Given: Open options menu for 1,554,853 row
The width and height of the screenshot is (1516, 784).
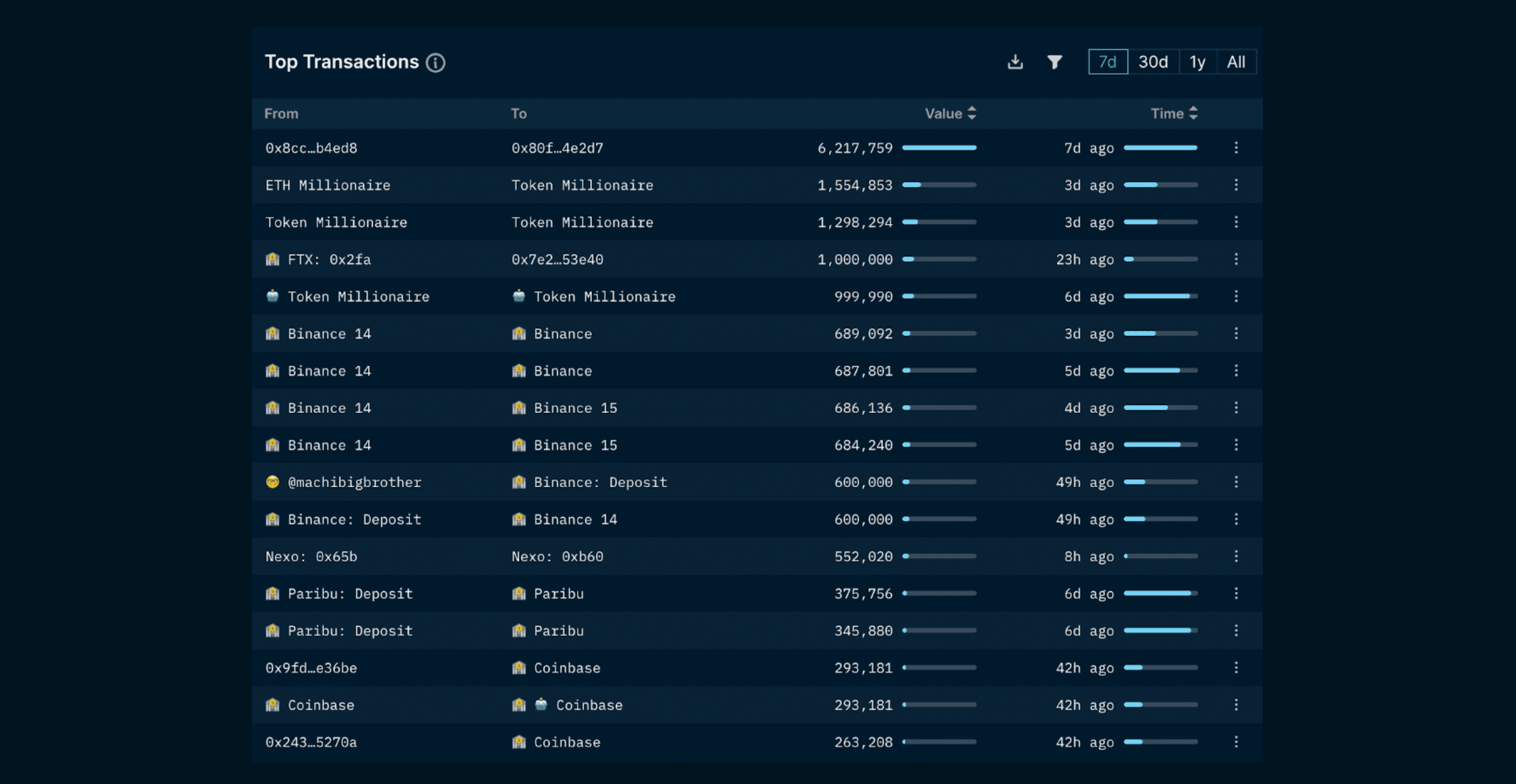Looking at the screenshot, I should [x=1236, y=185].
